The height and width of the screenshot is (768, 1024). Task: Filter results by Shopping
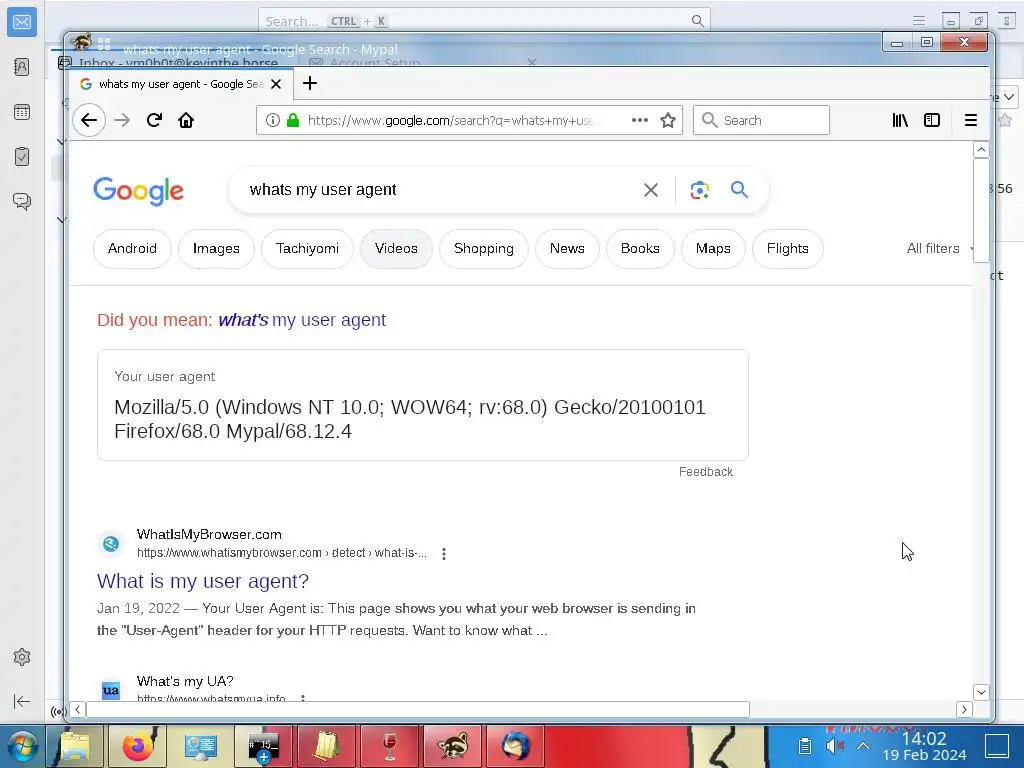pyautogui.click(x=484, y=249)
